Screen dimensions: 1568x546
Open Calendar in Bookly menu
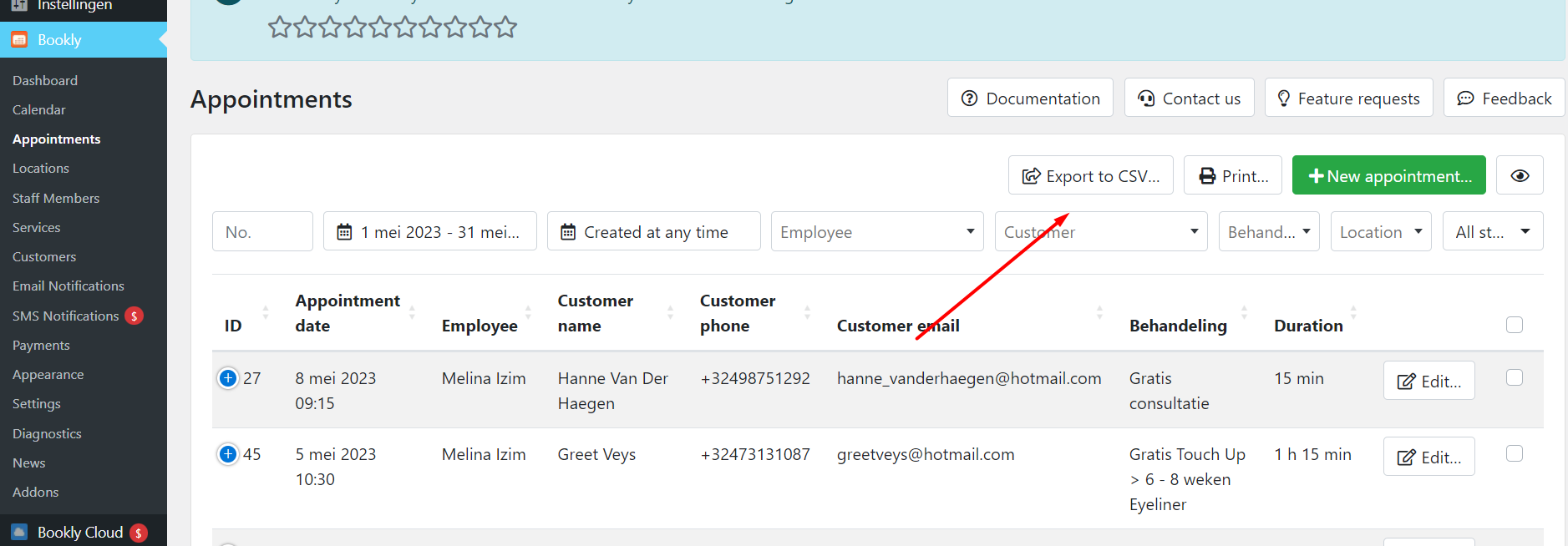click(x=39, y=110)
